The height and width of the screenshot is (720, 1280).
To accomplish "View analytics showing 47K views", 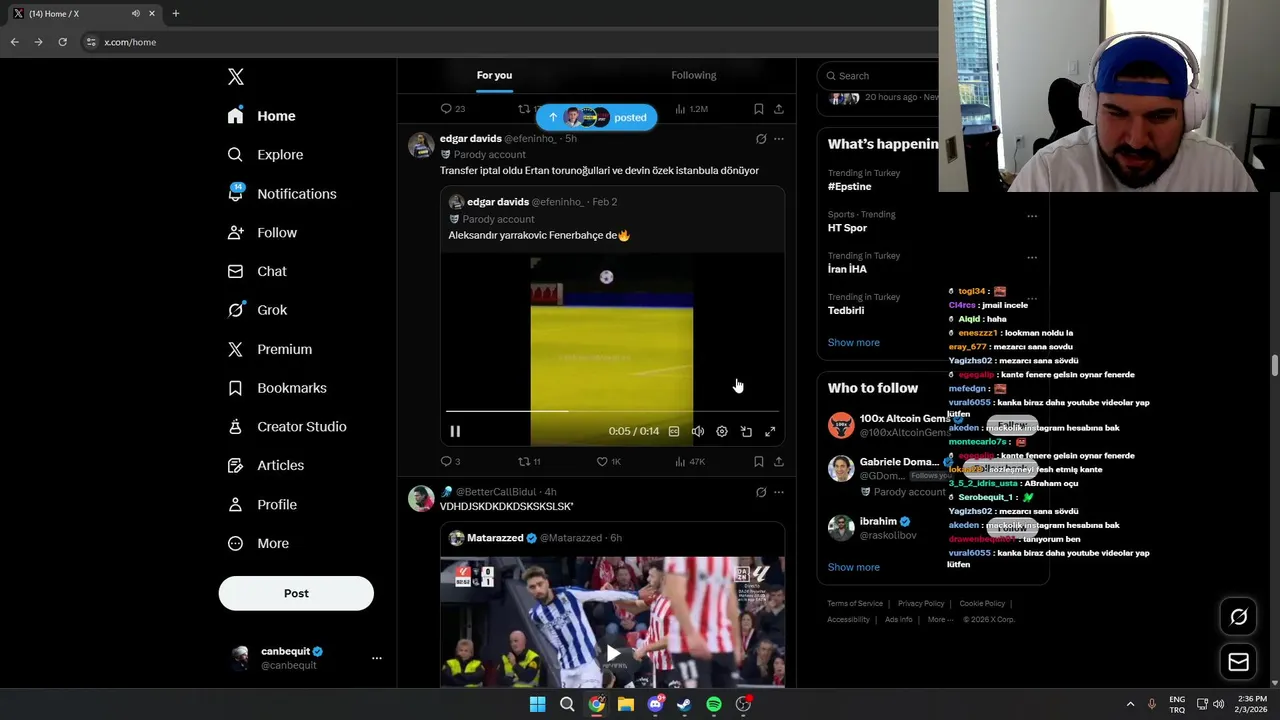I will click(690, 461).
